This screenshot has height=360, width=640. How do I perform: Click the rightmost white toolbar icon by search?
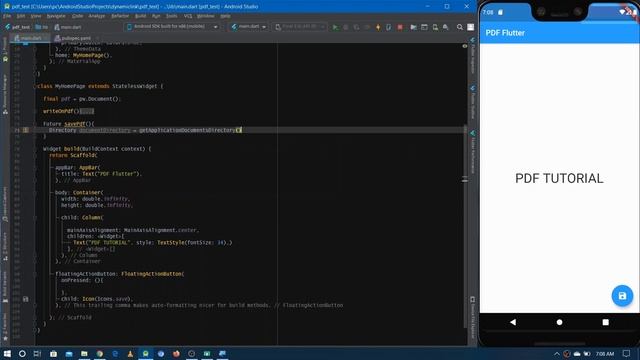coord(471,27)
